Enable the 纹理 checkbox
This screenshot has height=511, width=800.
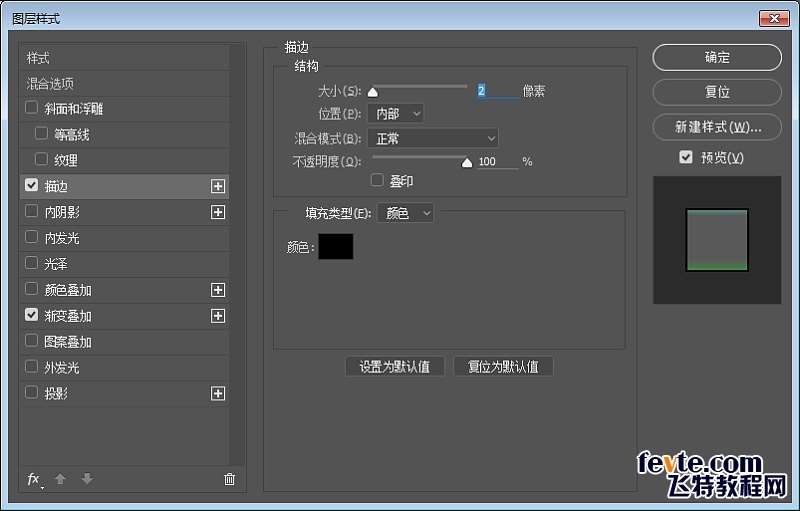point(41,159)
